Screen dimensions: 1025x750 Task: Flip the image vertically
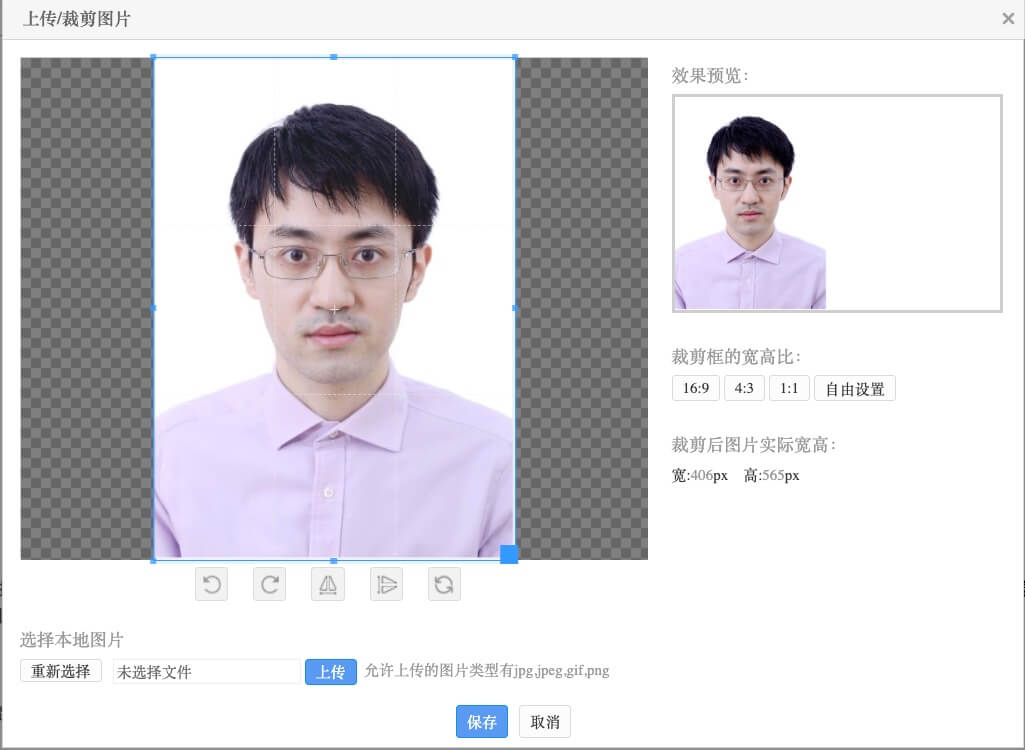pos(386,585)
